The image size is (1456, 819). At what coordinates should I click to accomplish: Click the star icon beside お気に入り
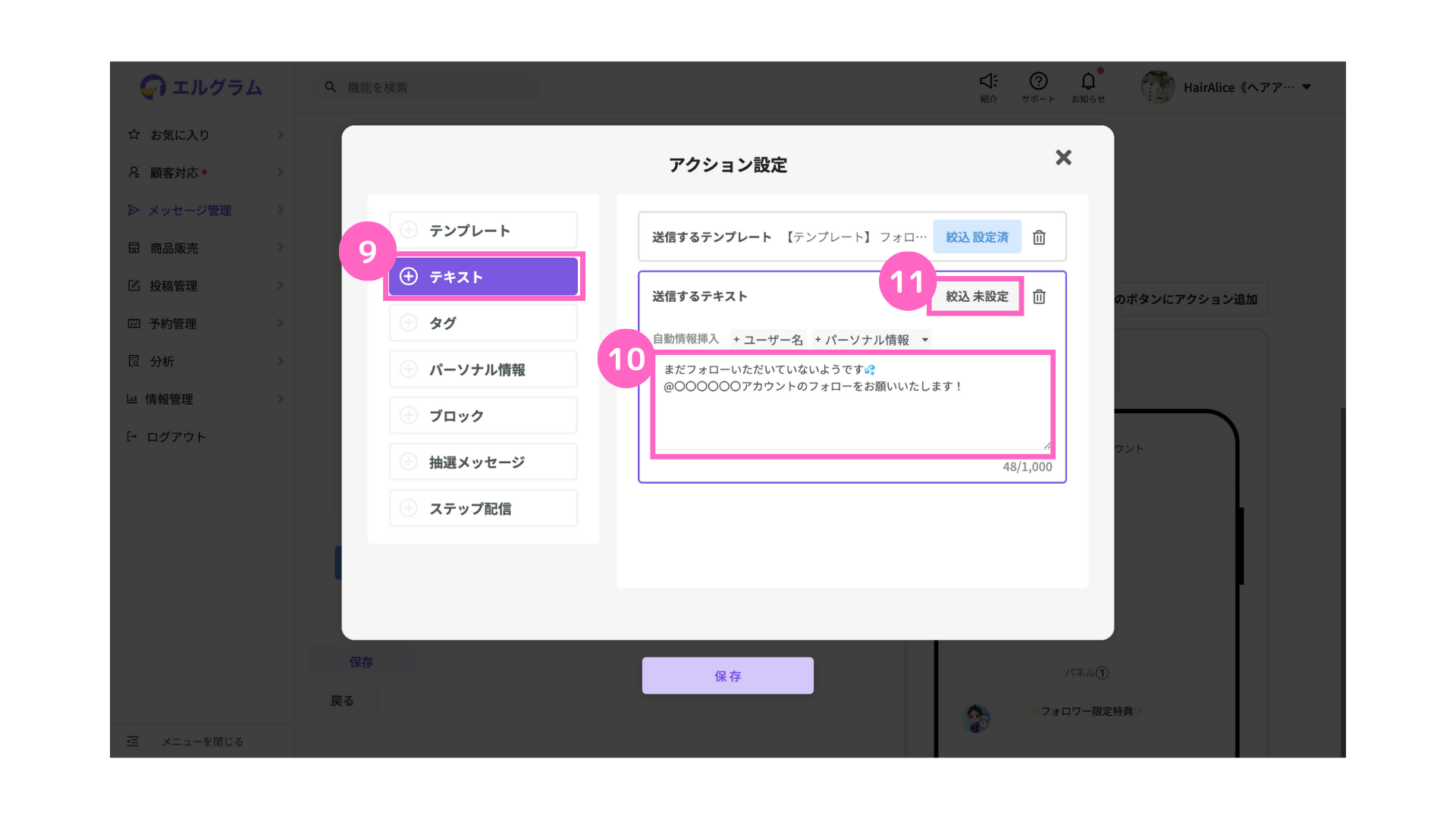(134, 134)
